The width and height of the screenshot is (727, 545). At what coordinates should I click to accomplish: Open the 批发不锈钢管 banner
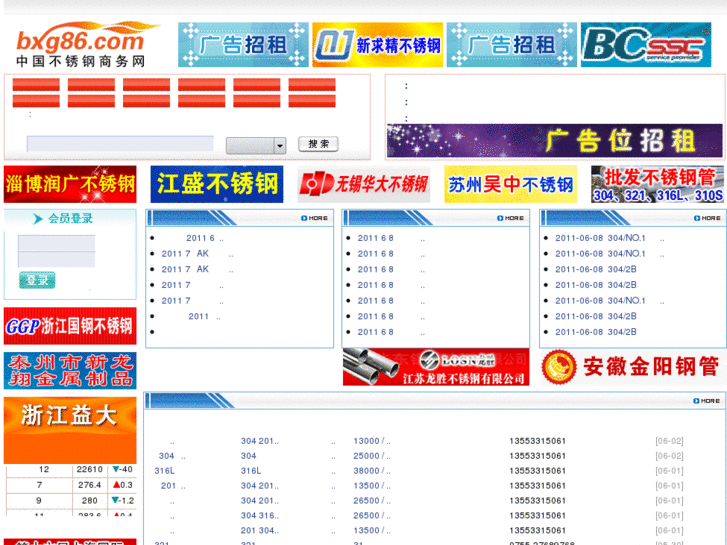[x=657, y=184]
